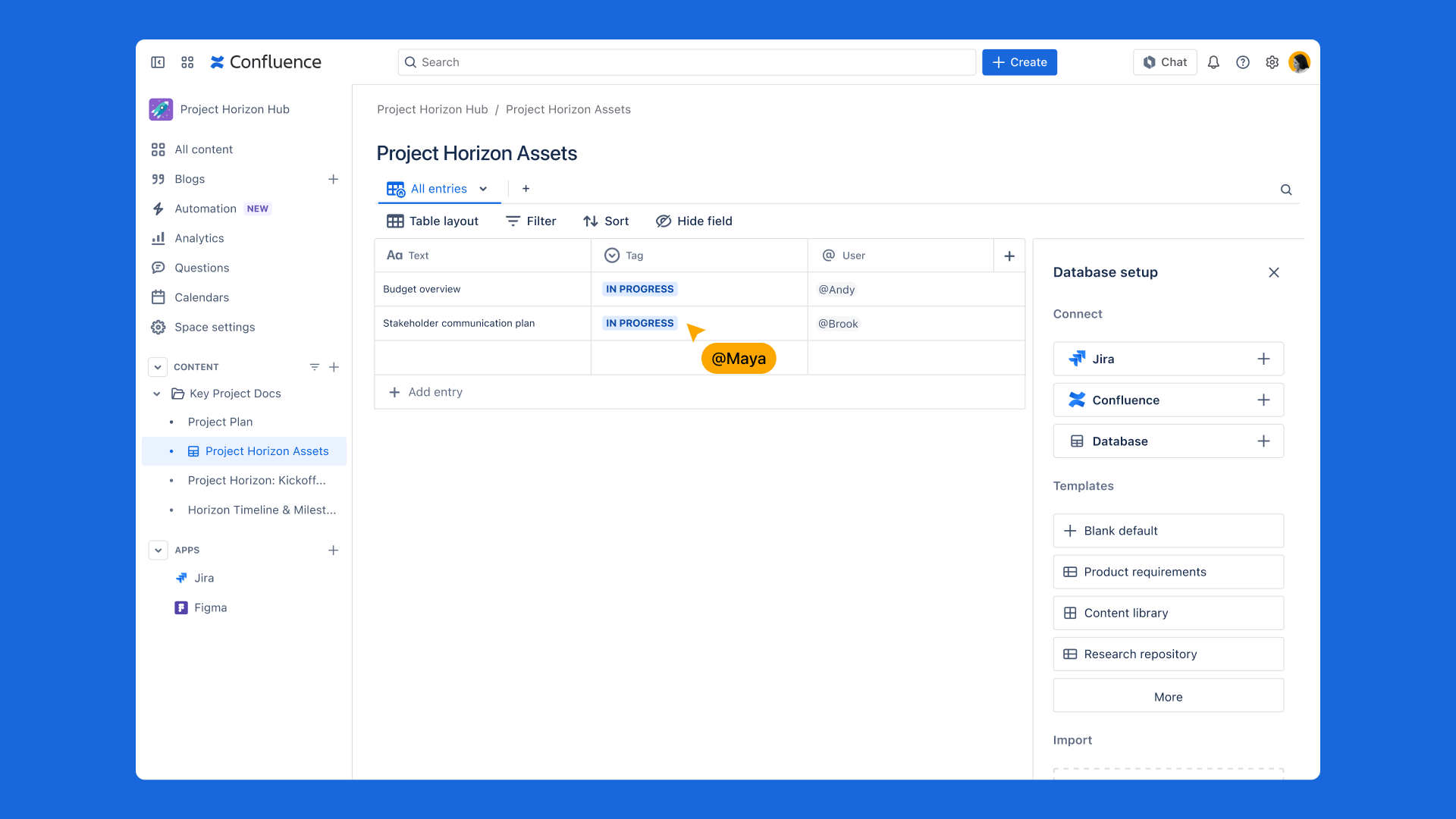
Task: Open the user profile avatar
Action: 1300,62
